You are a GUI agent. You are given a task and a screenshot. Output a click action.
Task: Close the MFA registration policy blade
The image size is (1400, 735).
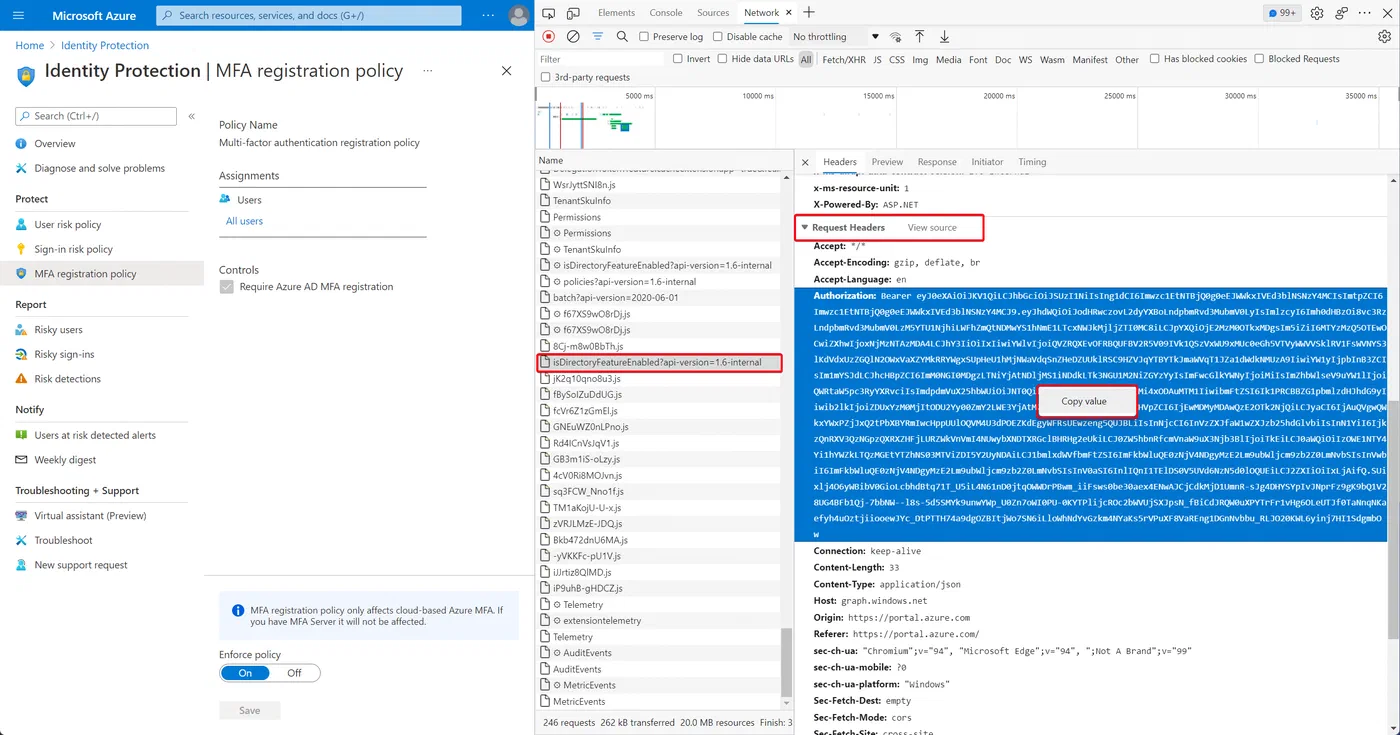tap(506, 71)
